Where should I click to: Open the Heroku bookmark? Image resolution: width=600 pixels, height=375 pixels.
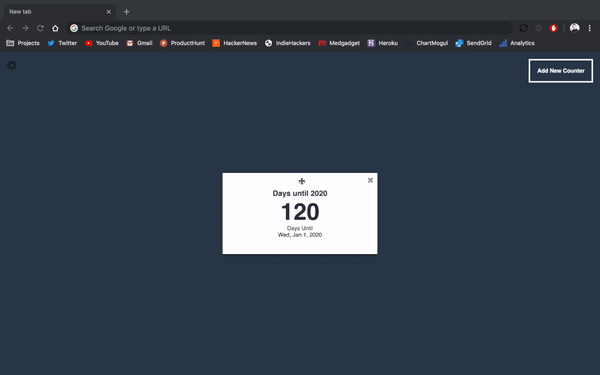pyautogui.click(x=383, y=43)
